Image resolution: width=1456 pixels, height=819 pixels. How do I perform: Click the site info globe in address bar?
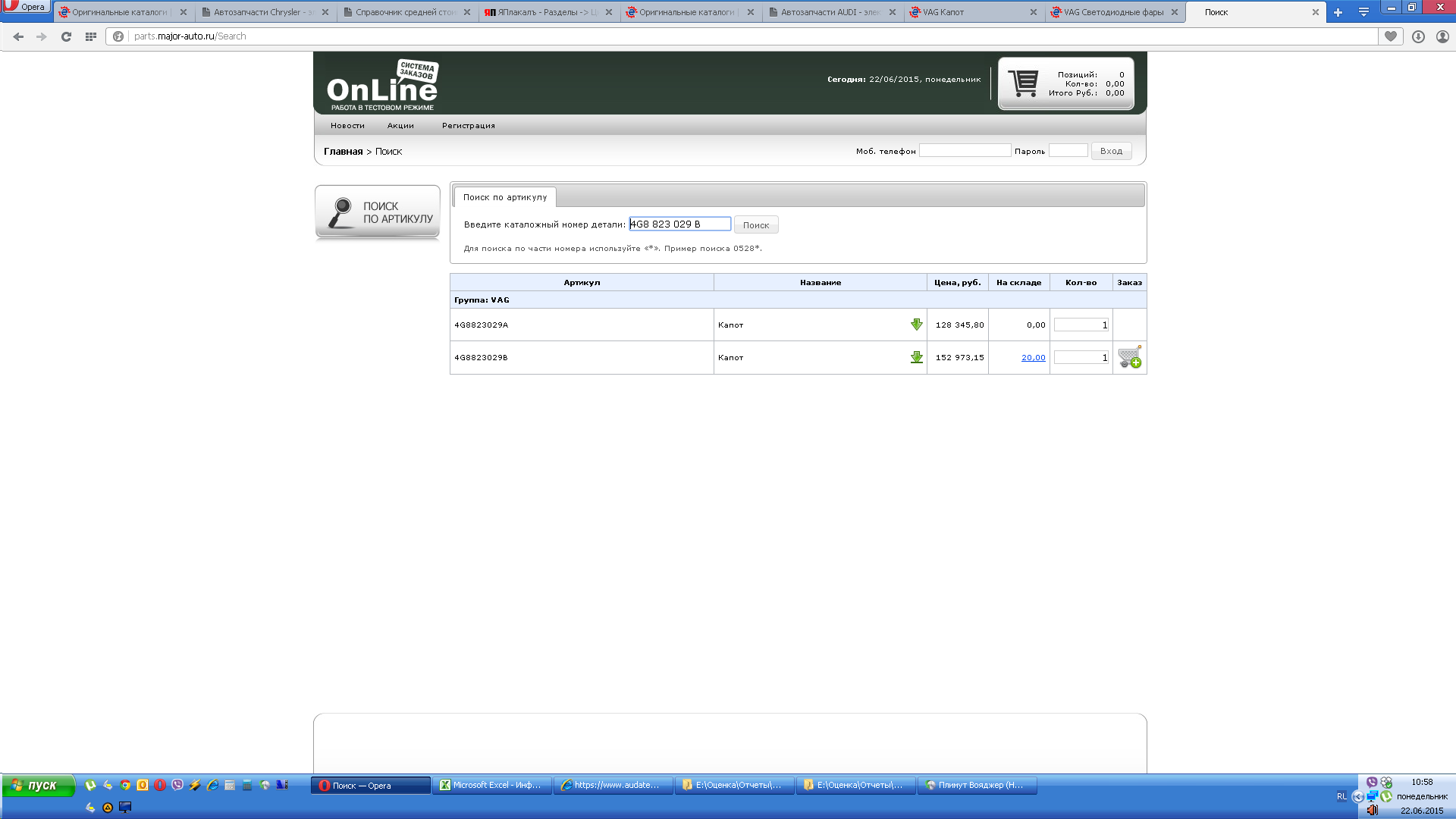point(118,36)
